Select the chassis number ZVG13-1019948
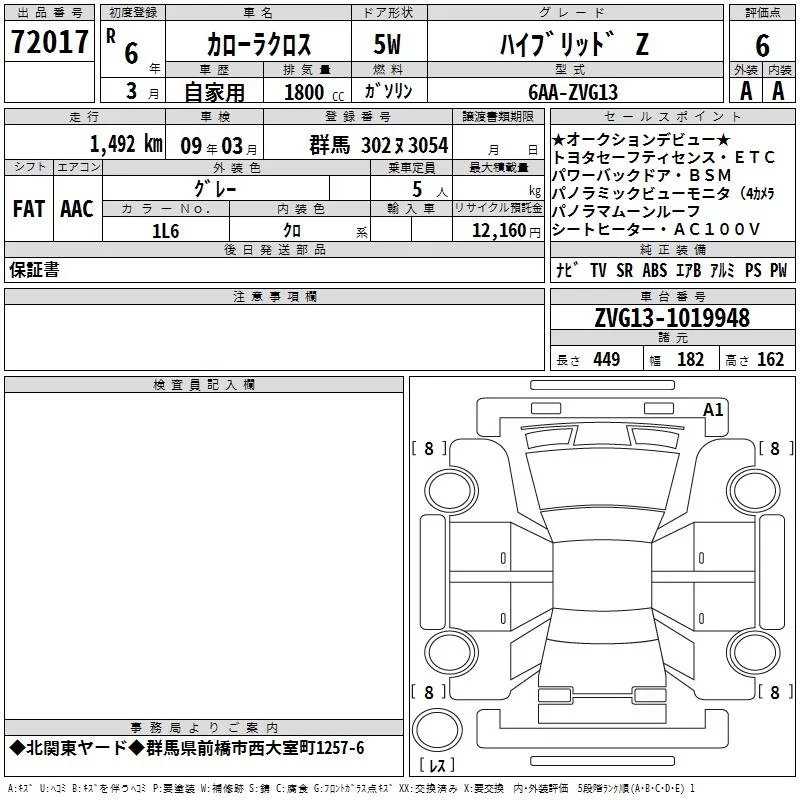Image resolution: width=800 pixels, height=800 pixels. pyautogui.click(x=672, y=318)
